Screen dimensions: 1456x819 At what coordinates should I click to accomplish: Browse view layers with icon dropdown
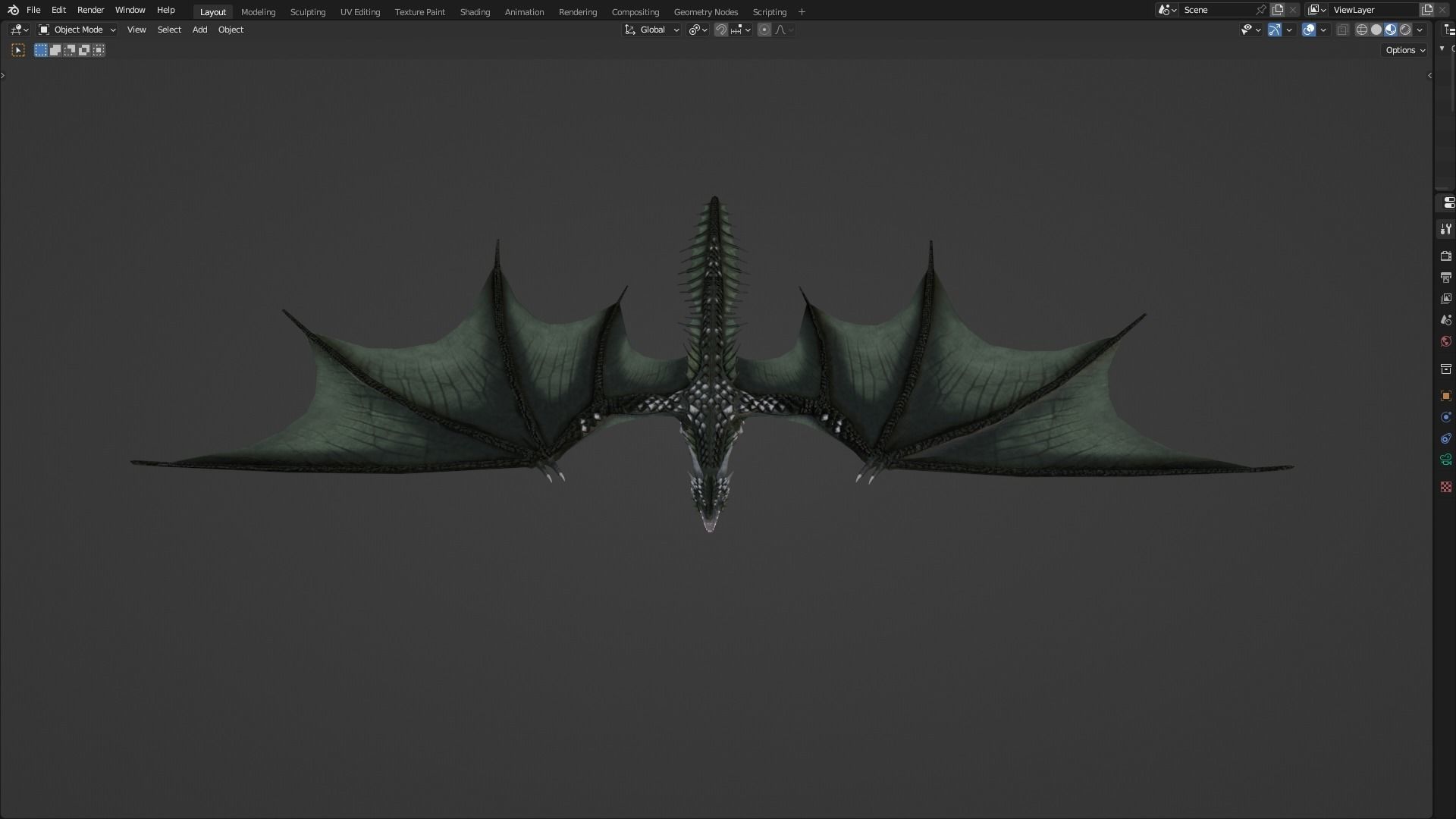pyautogui.click(x=1317, y=10)
